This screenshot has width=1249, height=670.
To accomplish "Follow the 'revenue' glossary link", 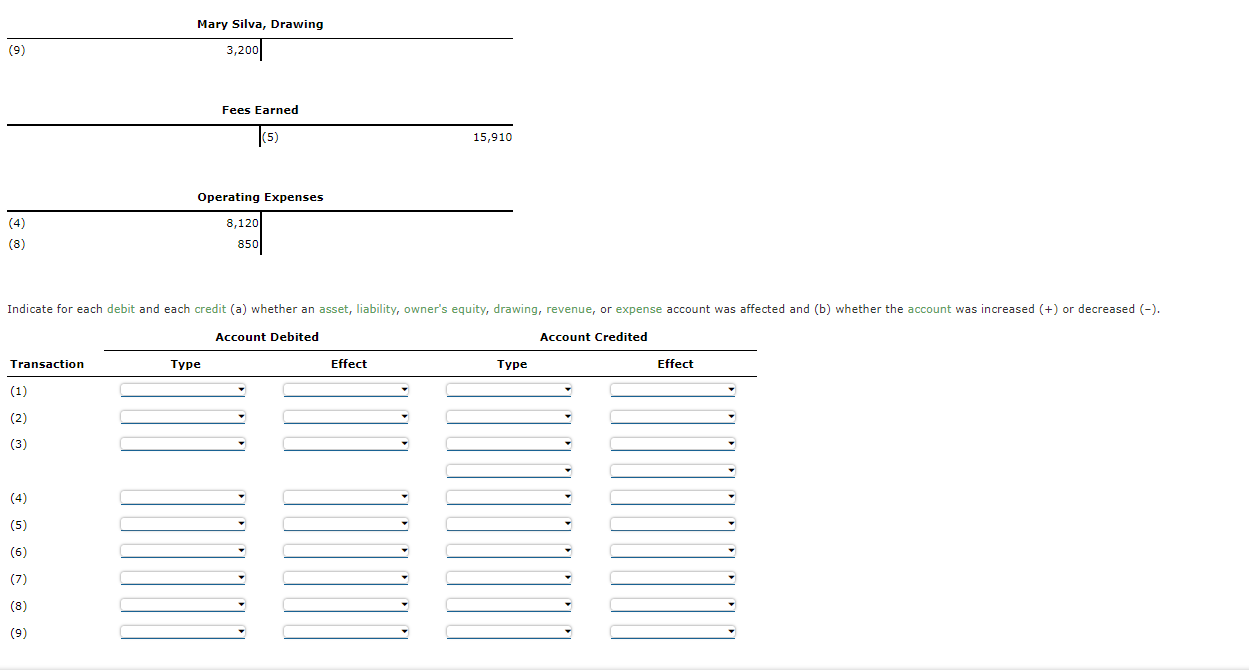I will pyautogui.click(x=569, y=309).
